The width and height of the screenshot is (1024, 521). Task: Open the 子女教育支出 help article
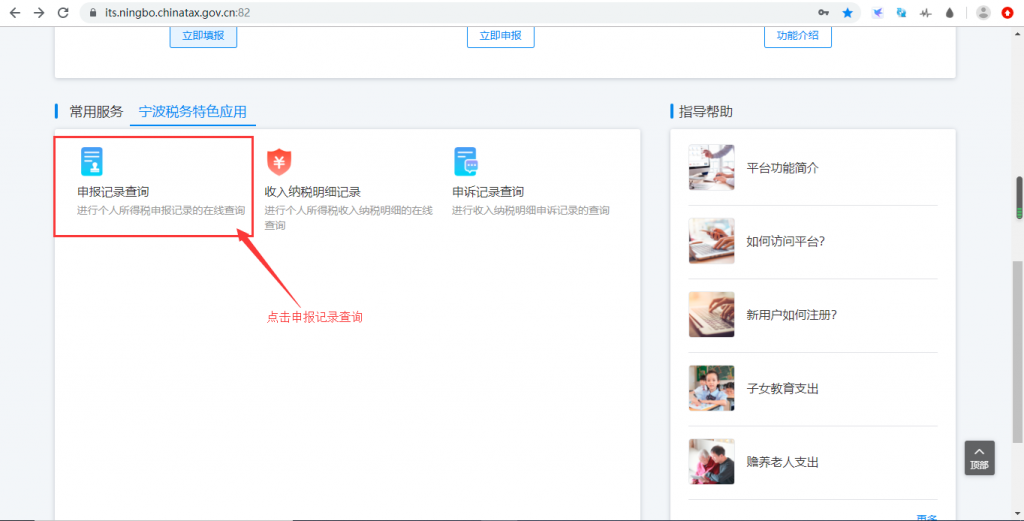(782, 388)
